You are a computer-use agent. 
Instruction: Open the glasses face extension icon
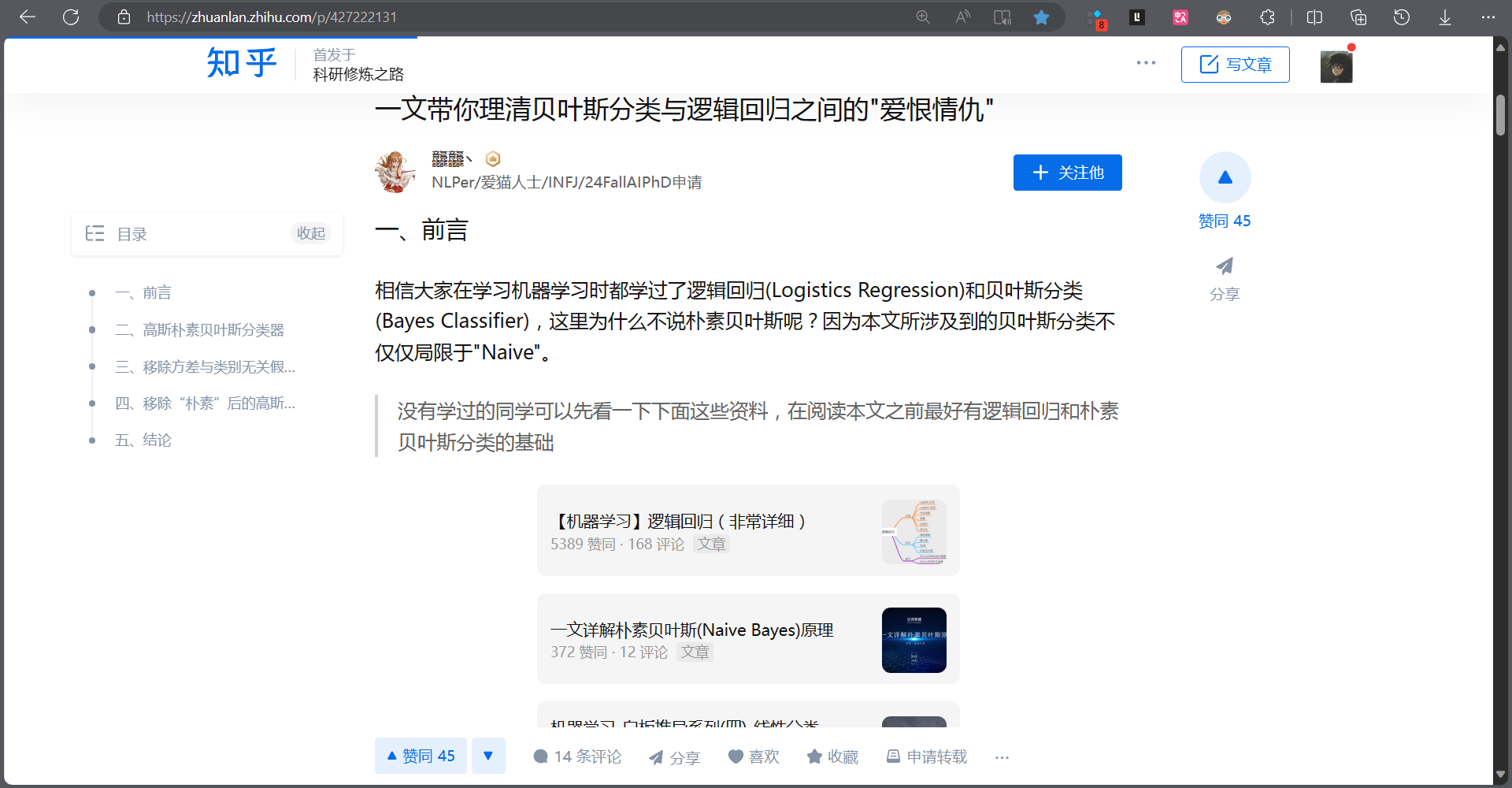click(1224, 17)
